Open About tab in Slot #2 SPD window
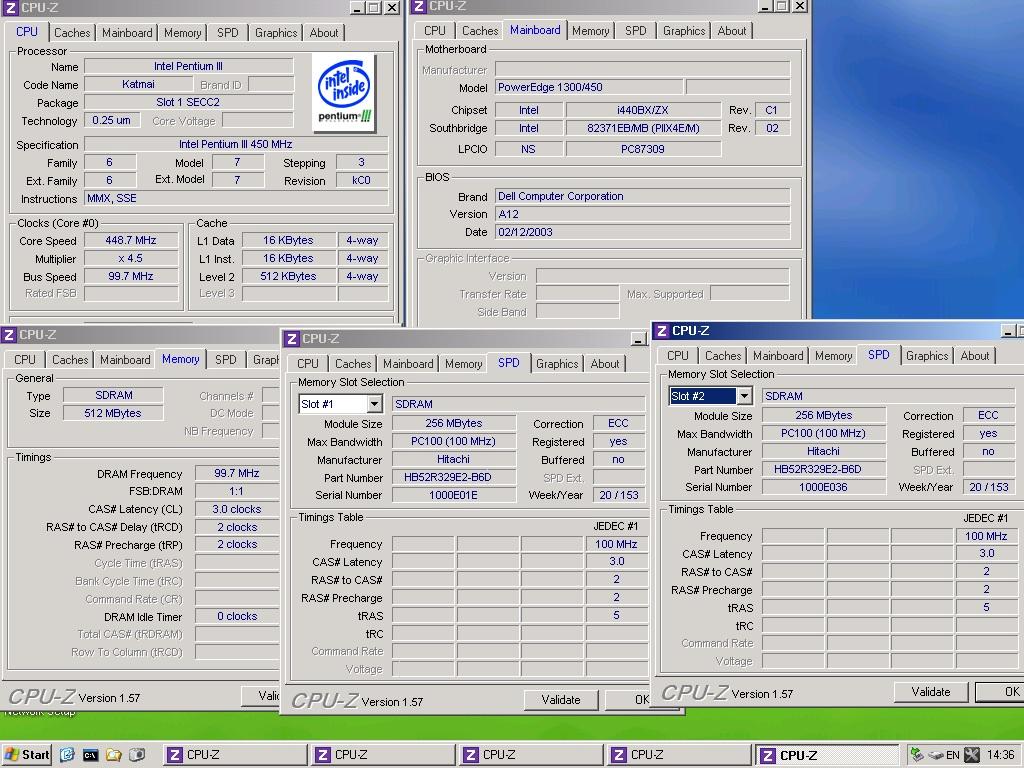1024x768 pixels. click(974, 356)
